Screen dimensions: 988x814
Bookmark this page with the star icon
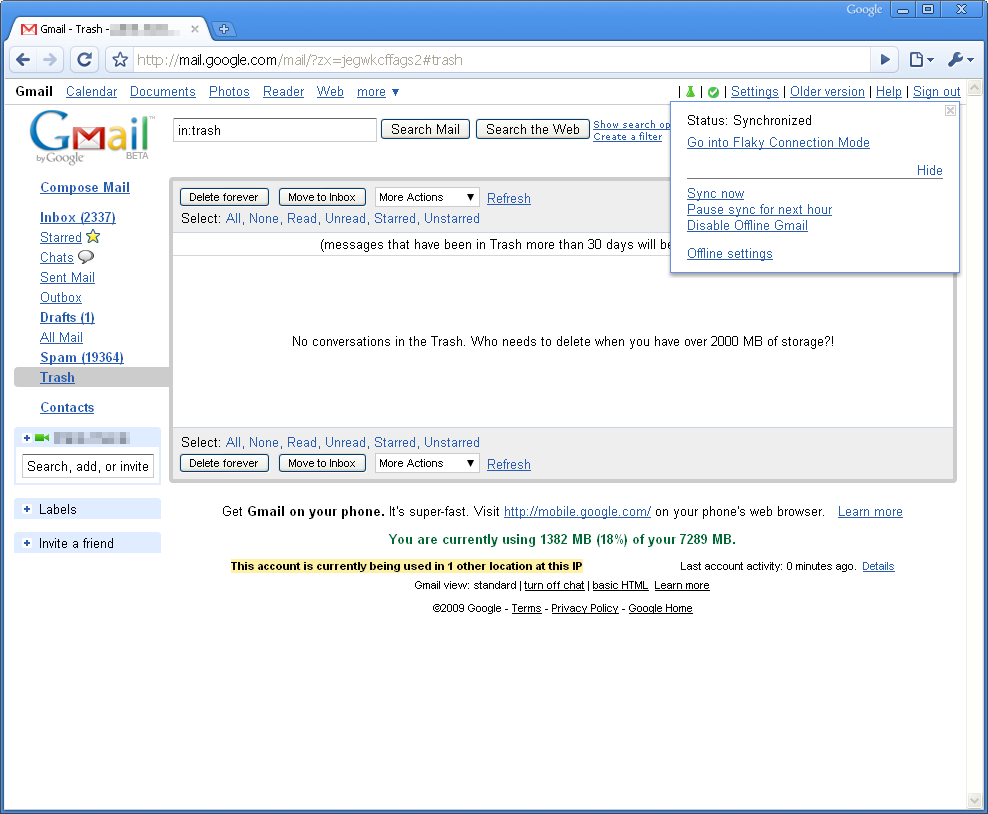[120, 60]
